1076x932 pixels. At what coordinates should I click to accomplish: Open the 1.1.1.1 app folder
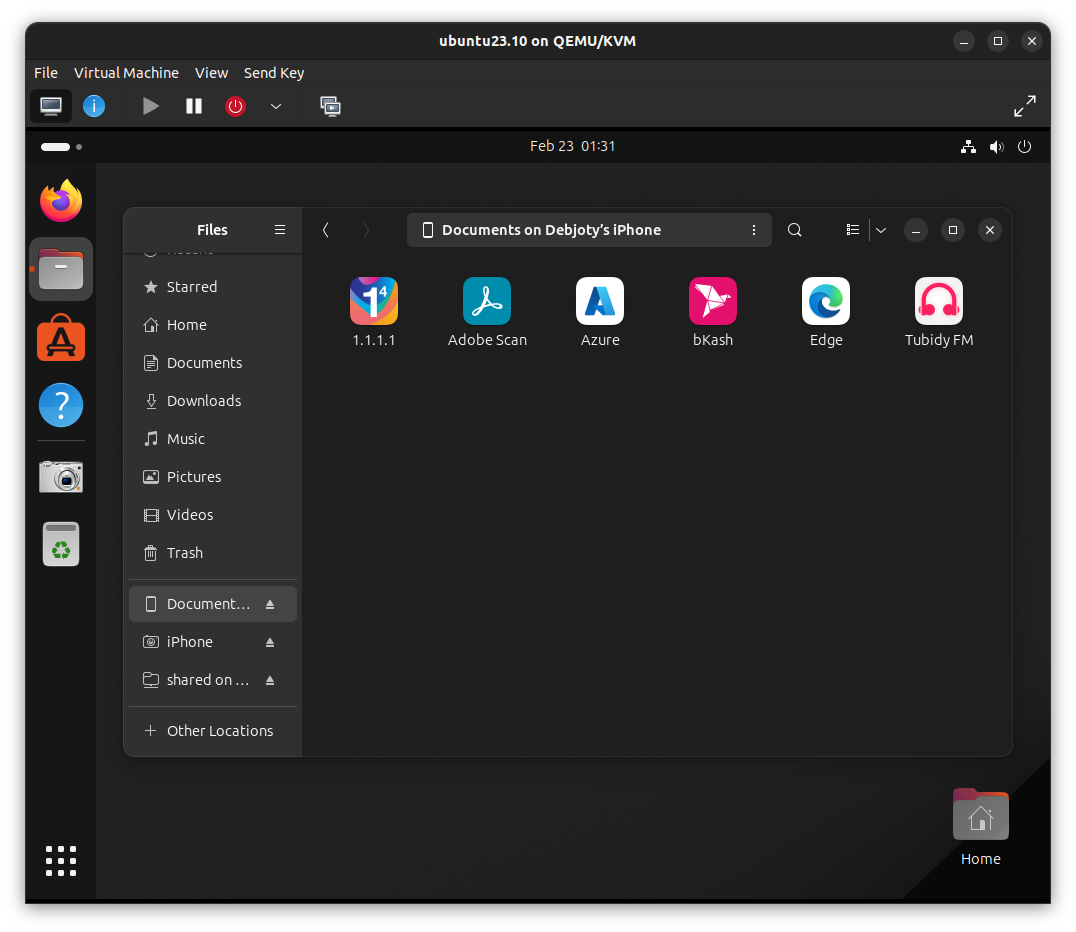(x=374, y=312)
